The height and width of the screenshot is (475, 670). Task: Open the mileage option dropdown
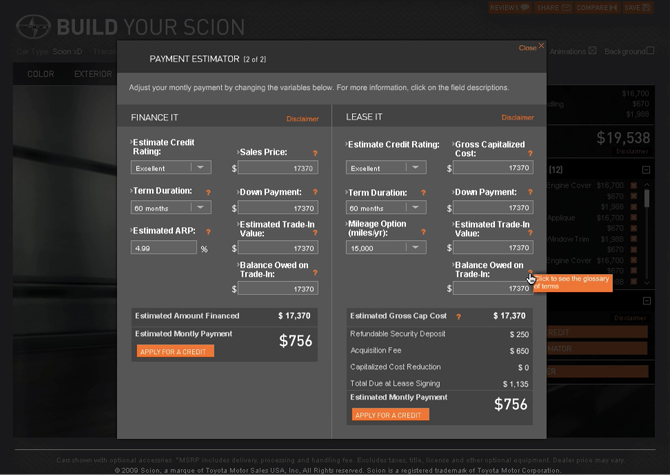(386, 247)
